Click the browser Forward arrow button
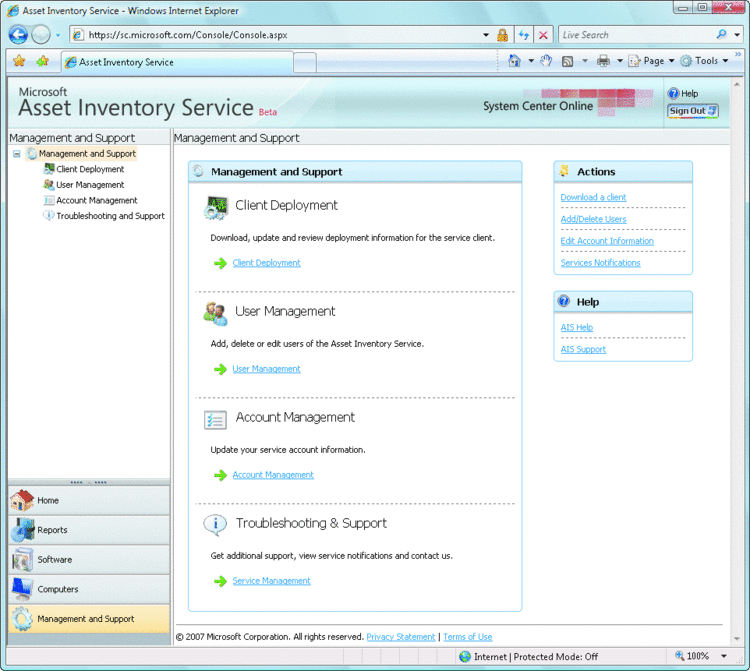The height and width of the screenshot is (671, 750). click(41, 34)
